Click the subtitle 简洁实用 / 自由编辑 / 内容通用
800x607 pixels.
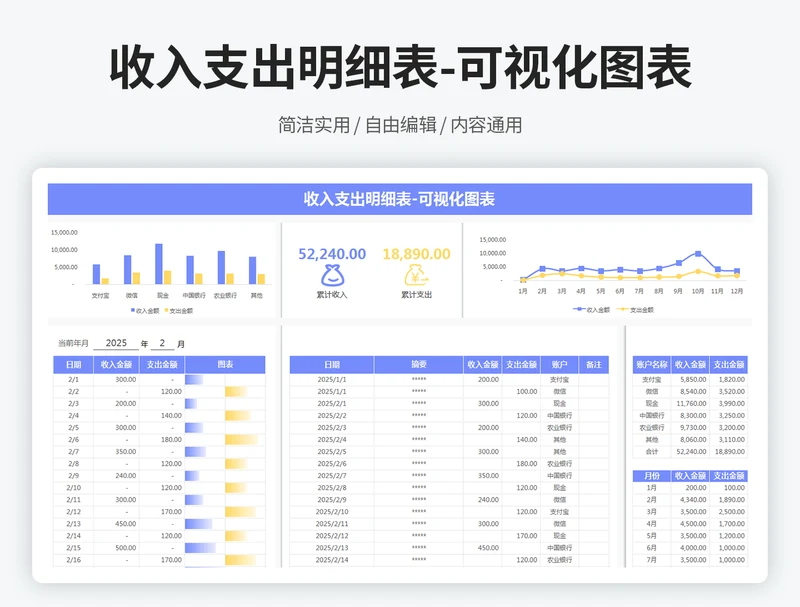(401, 125)
